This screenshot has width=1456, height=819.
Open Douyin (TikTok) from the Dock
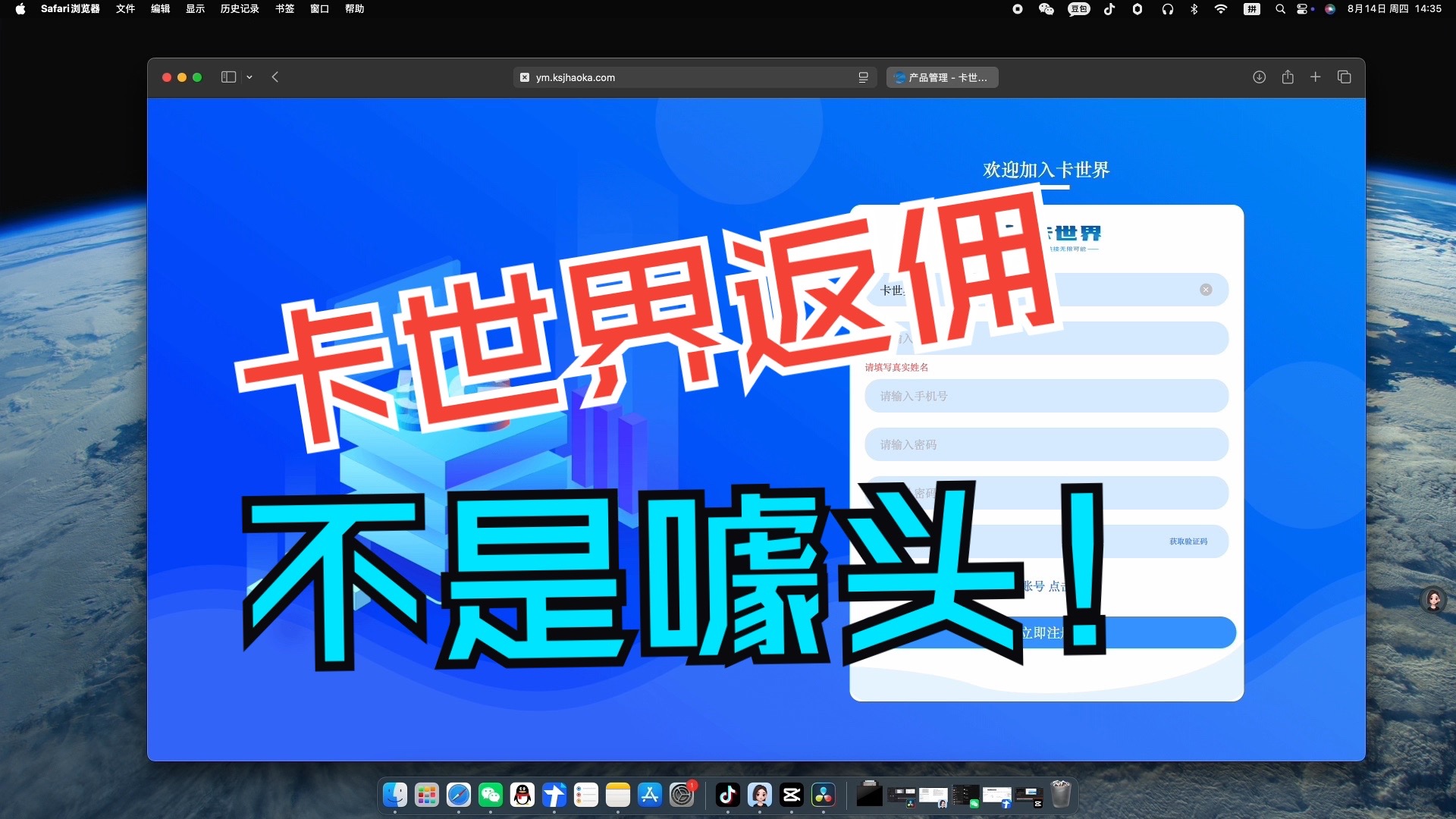pyautogui.click(x=728, y=795)
